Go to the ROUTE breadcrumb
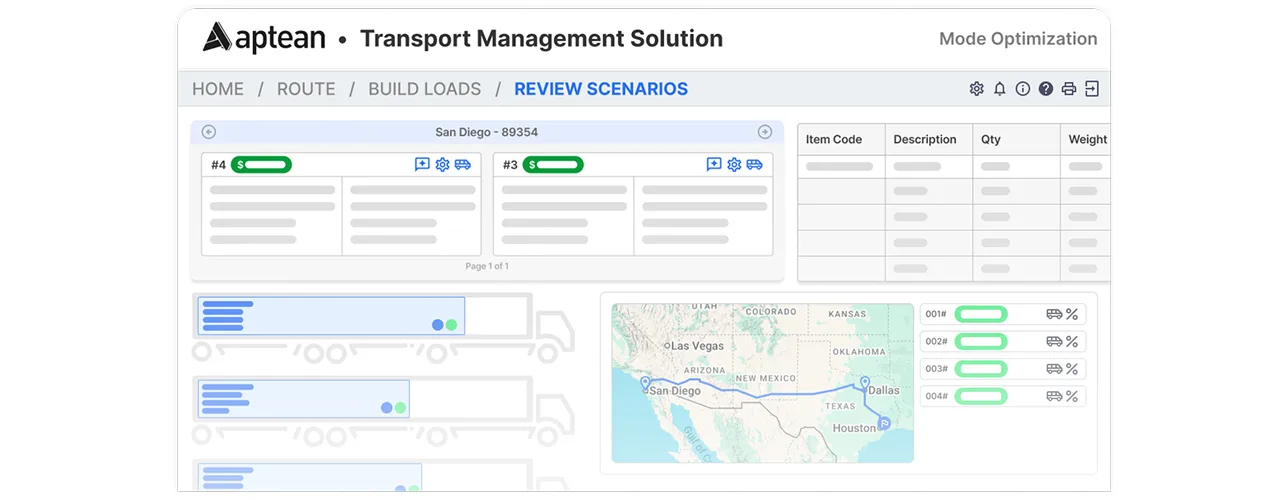Viewport: 1285px width, 500px height. click(306, 89)
